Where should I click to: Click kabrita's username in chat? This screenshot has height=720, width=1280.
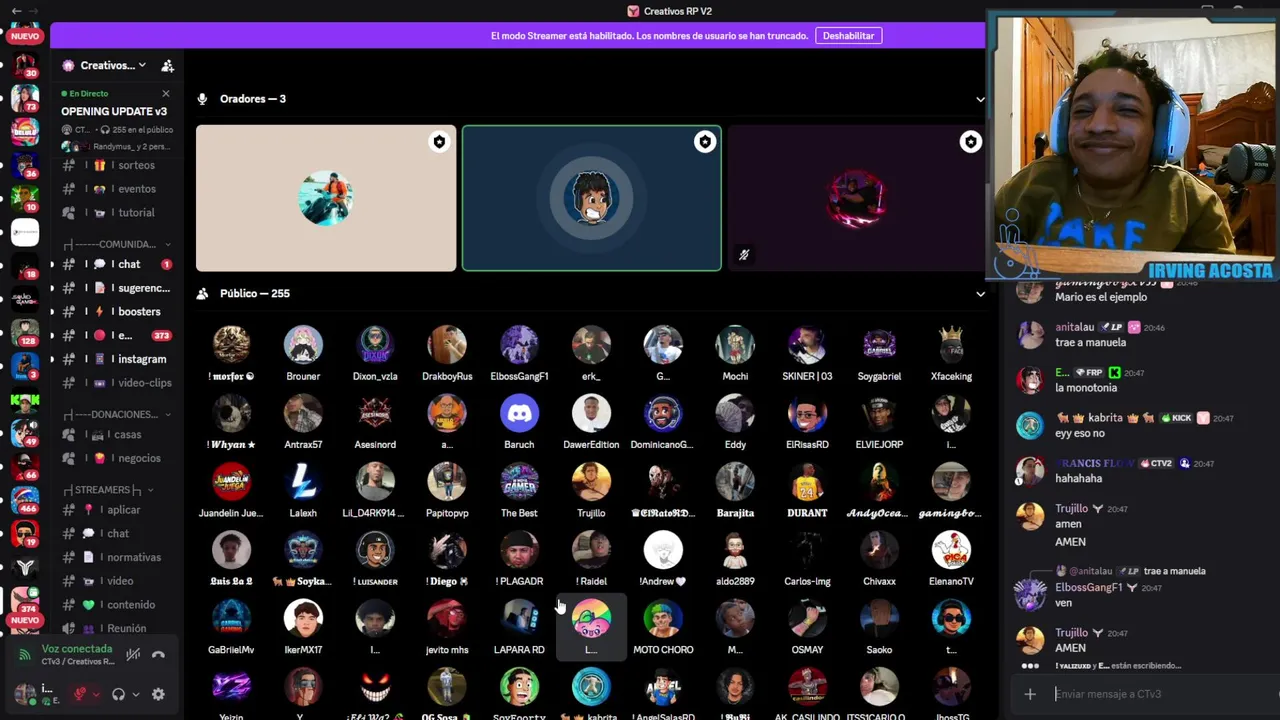pyautogui.click(x=1106, y=418)
